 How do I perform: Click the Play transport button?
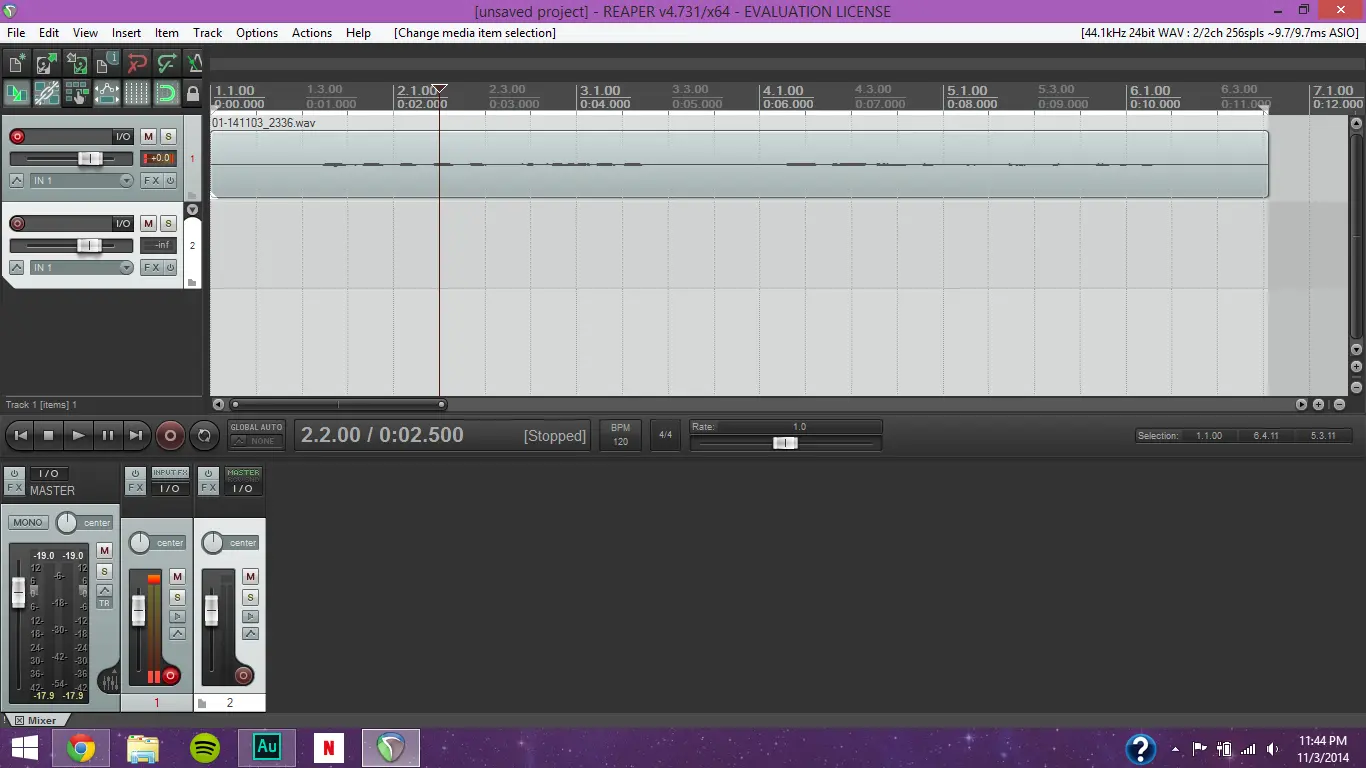coord(78,435)
